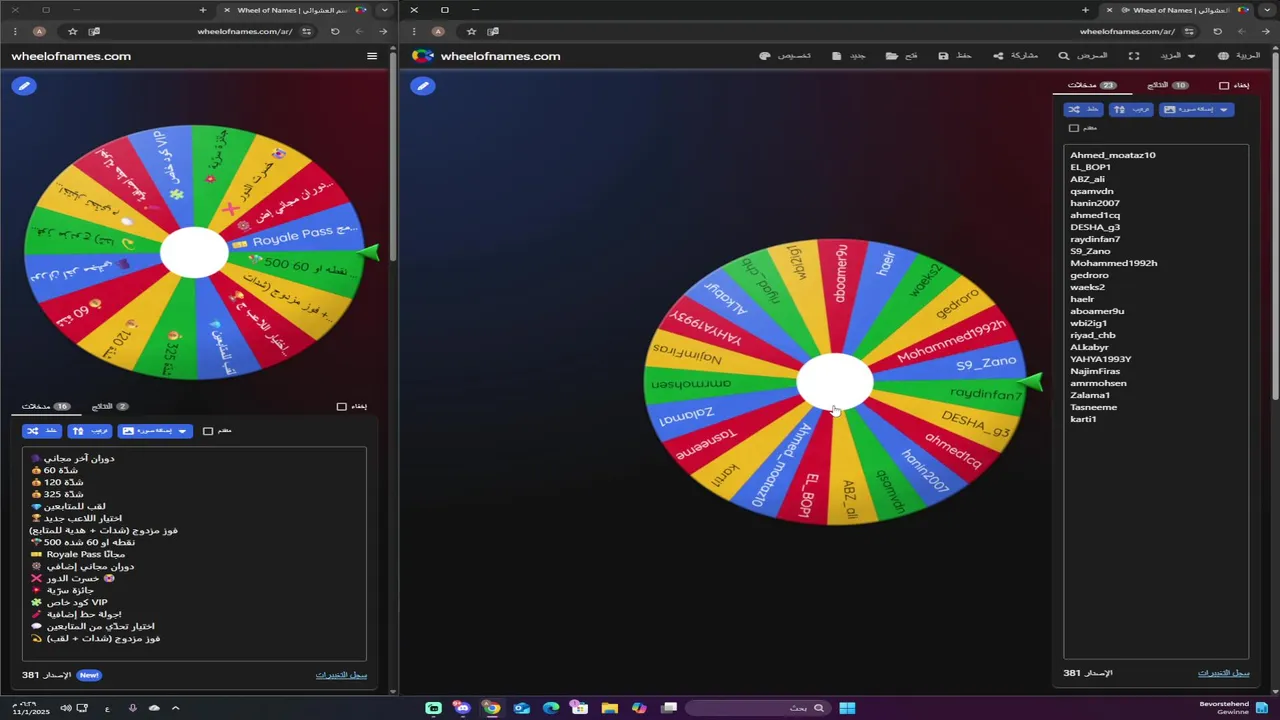The width and height of the screenshot is (1280, 720).
Task: Click the shuffle خلط button in the left panel
Action: click(x=42, y=431)
